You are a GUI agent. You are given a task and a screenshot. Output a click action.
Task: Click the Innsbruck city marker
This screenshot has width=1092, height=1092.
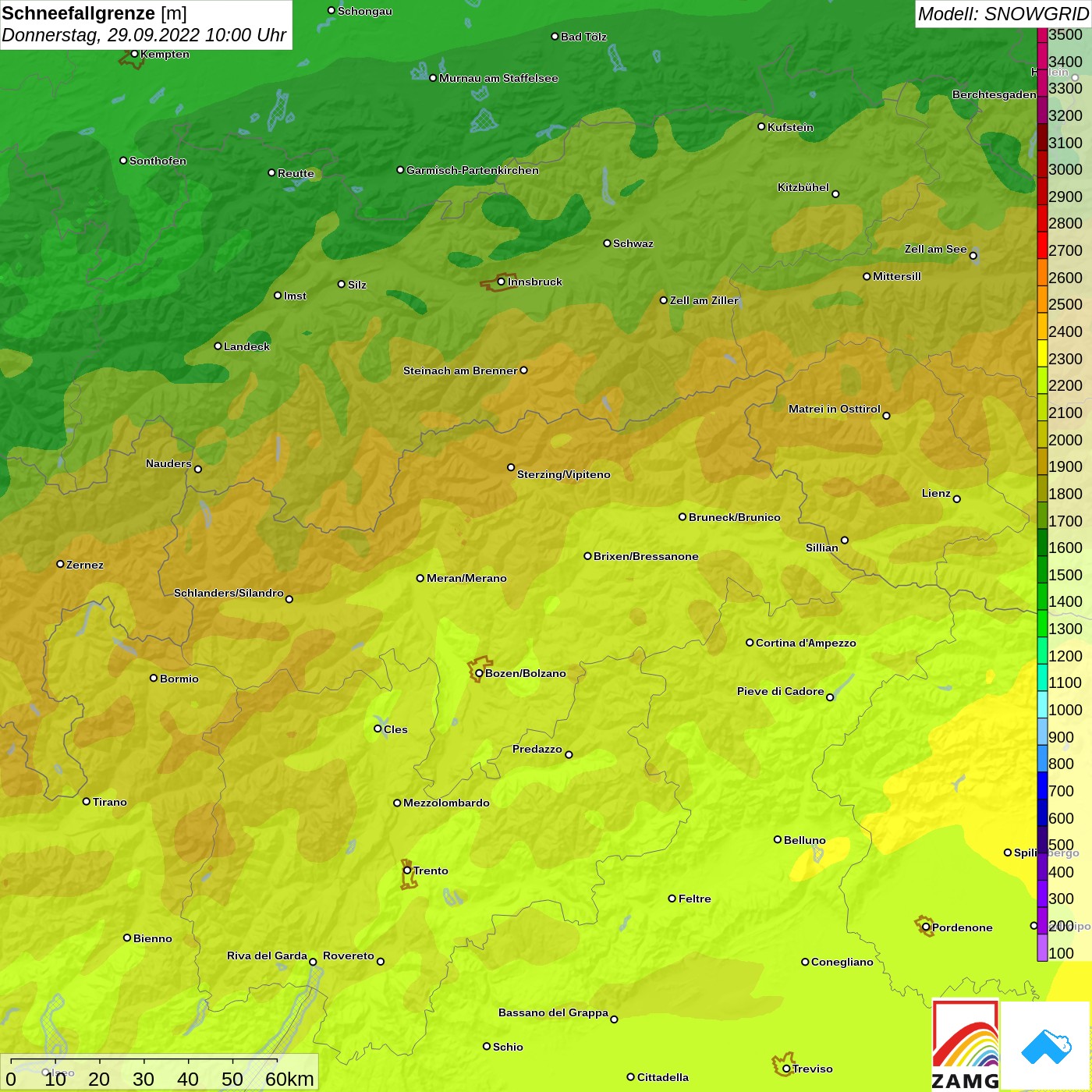501,282
